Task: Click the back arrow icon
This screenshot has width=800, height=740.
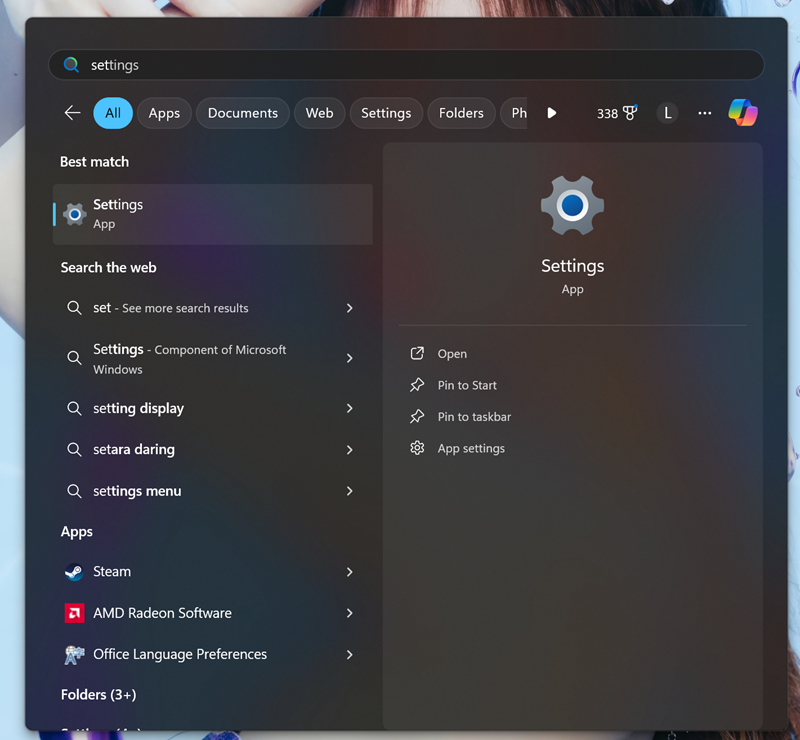Action: [x=72, y=113]
